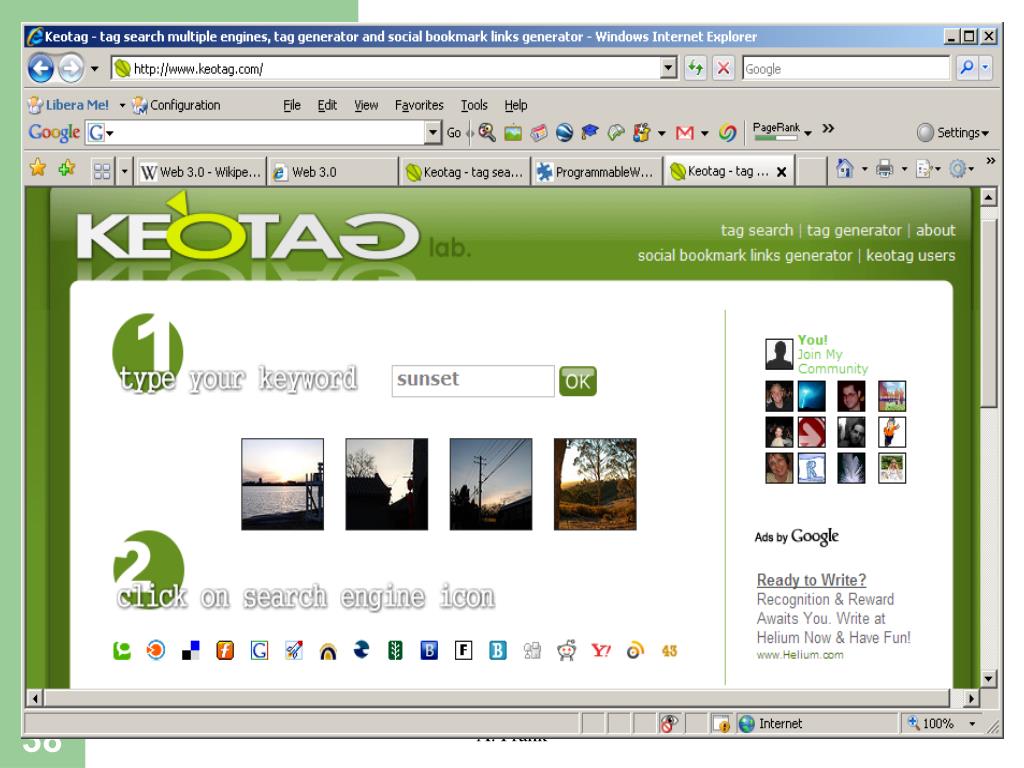
Task: Click the keyword input field containing sunset
Action: point(473,380)
